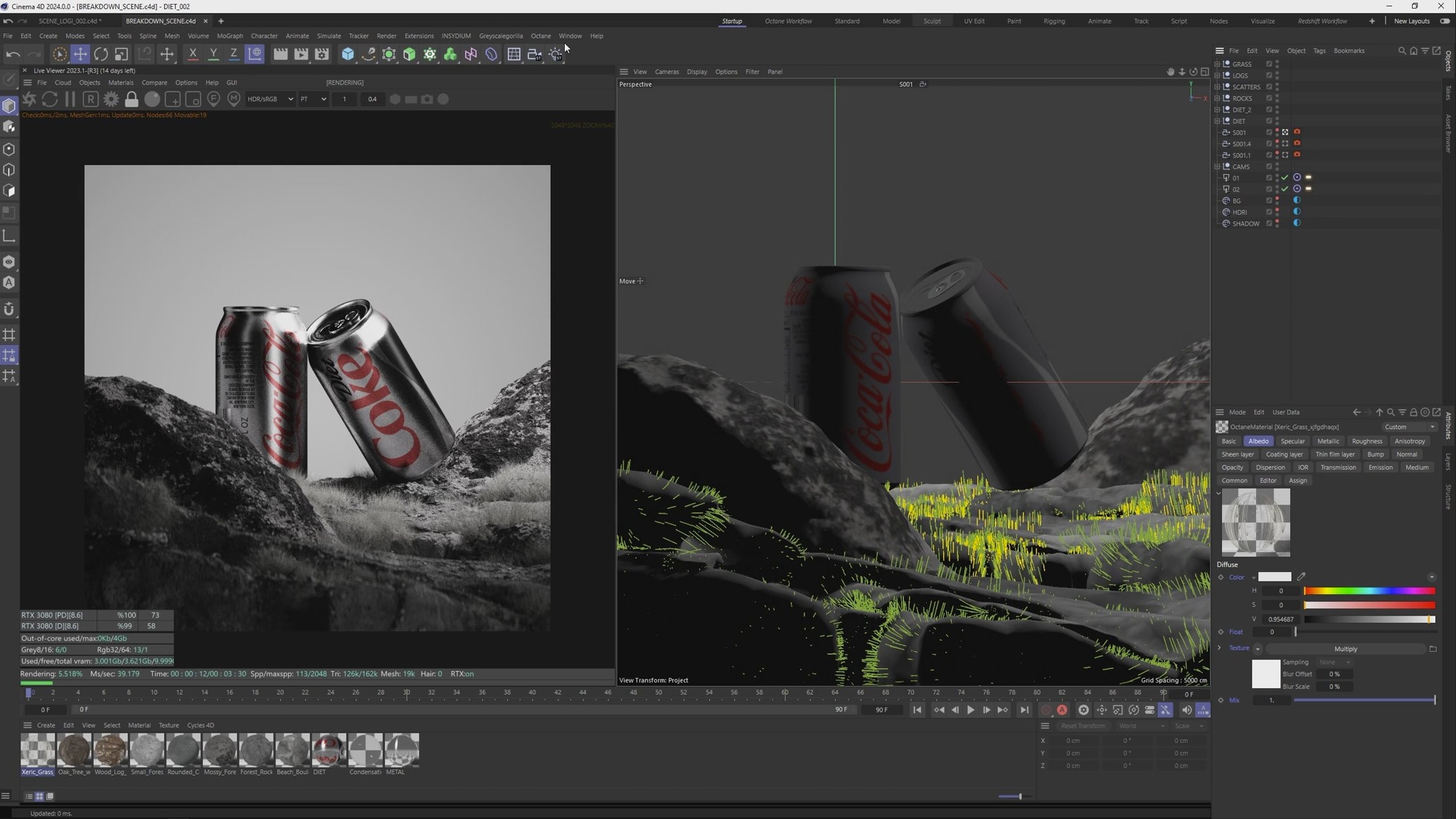Select the Scale tool
This screenshot has height=819, width=1456.
click(x=121, y=54)
